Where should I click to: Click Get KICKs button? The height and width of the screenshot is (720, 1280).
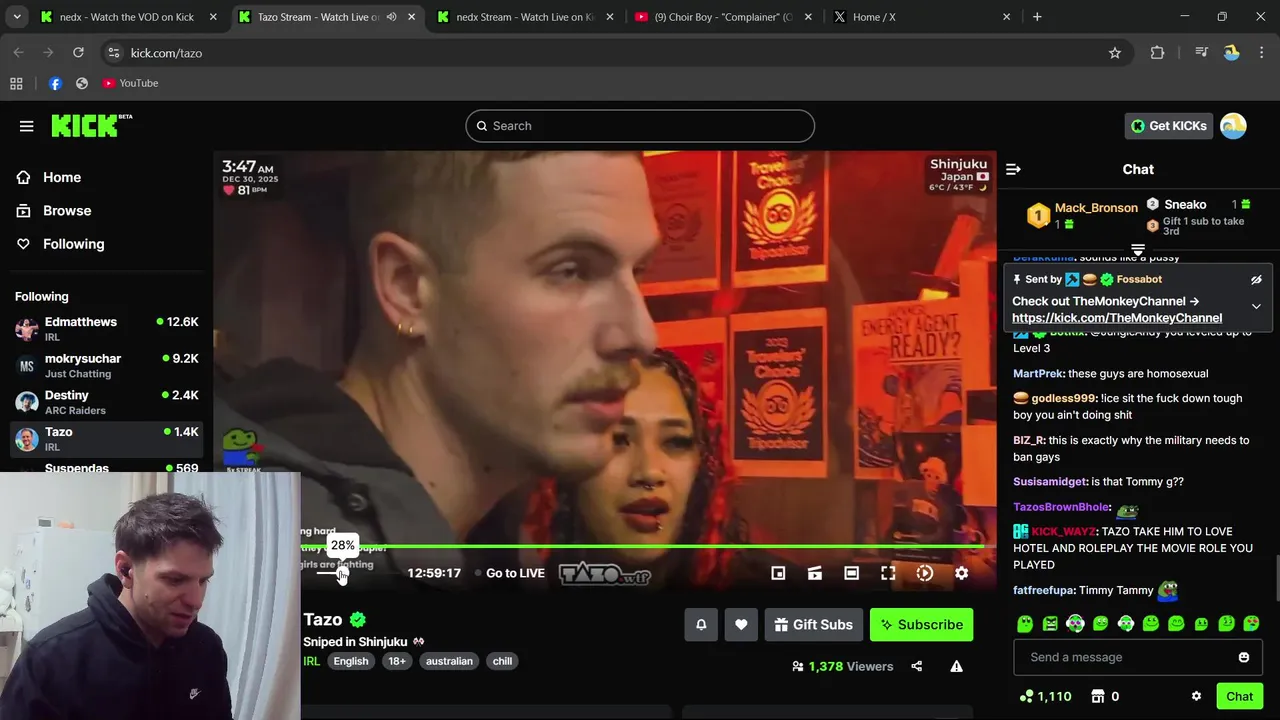[x=1168, y=126]
